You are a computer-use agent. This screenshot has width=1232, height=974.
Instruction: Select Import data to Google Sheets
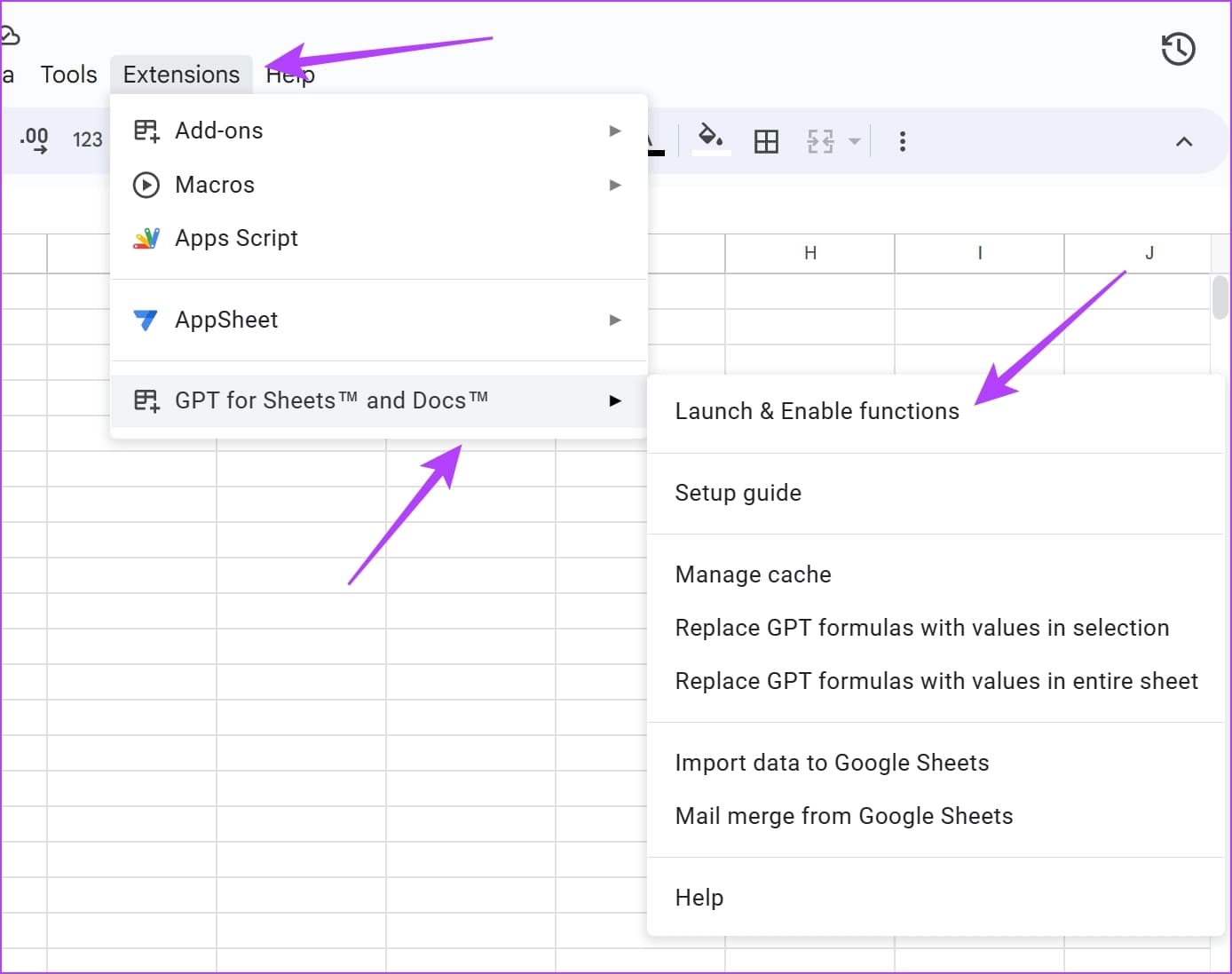pos(936,763)
